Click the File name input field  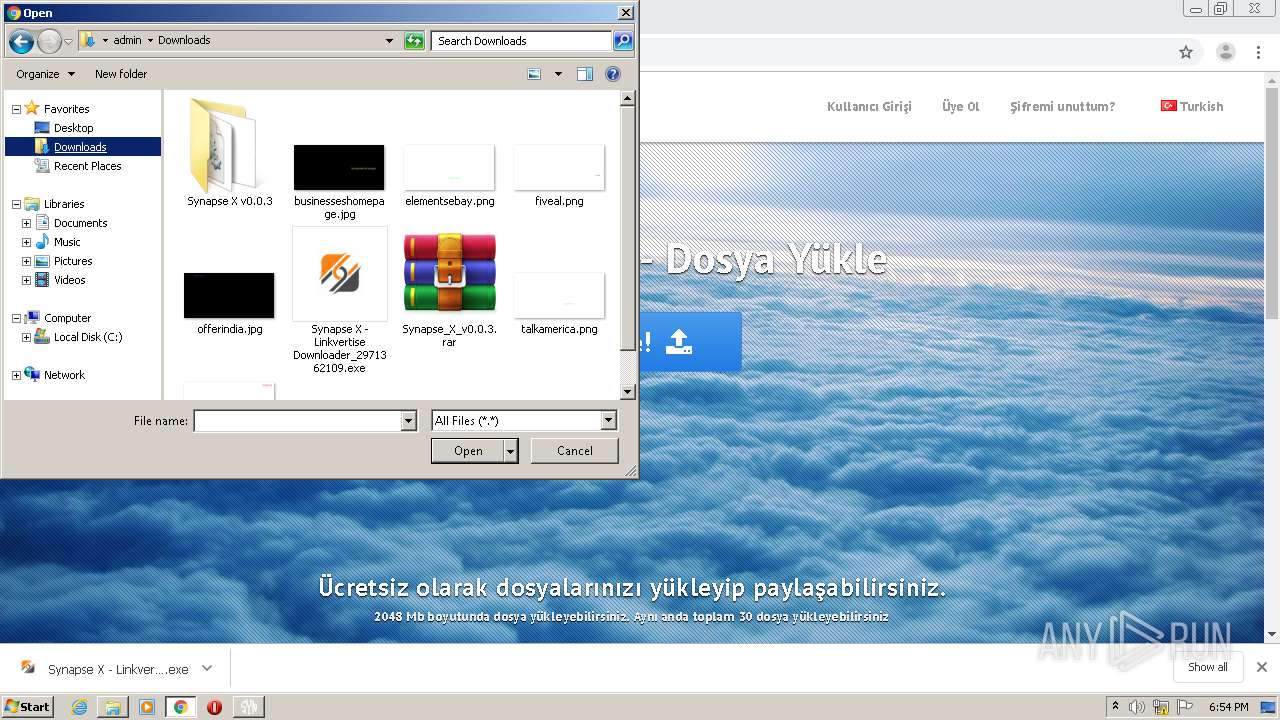[x=297, y=421]
